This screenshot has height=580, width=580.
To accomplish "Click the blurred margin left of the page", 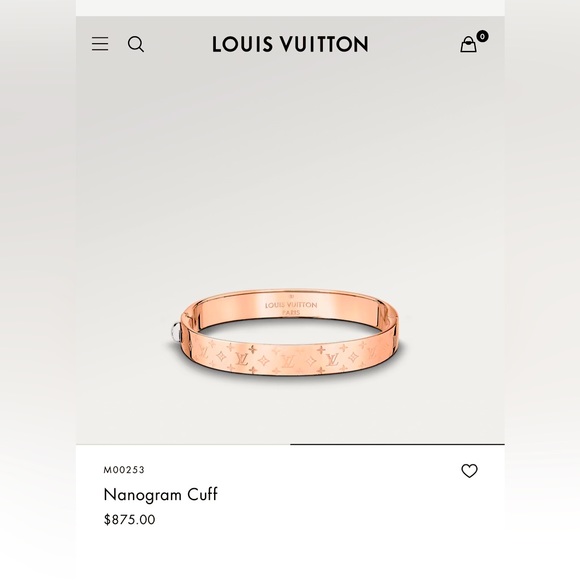I will 38,290.
